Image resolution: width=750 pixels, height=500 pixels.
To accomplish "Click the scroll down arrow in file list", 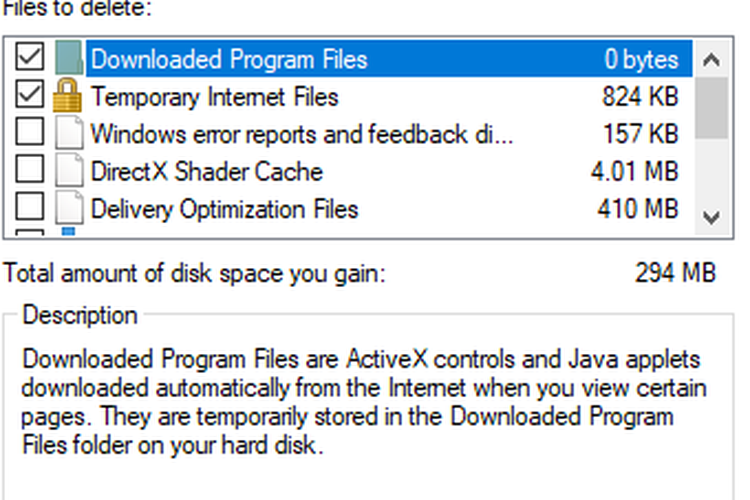I will point(712,218).
